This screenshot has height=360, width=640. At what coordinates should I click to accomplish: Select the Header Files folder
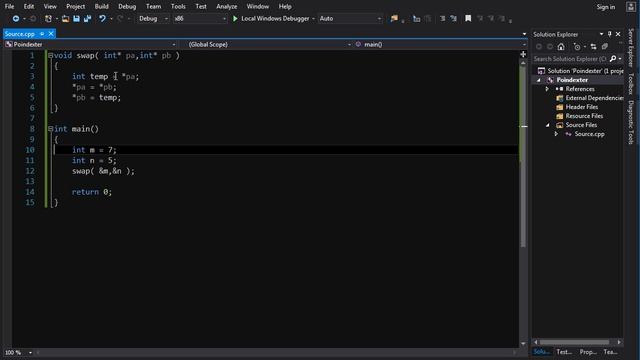(x=577, y=107)
